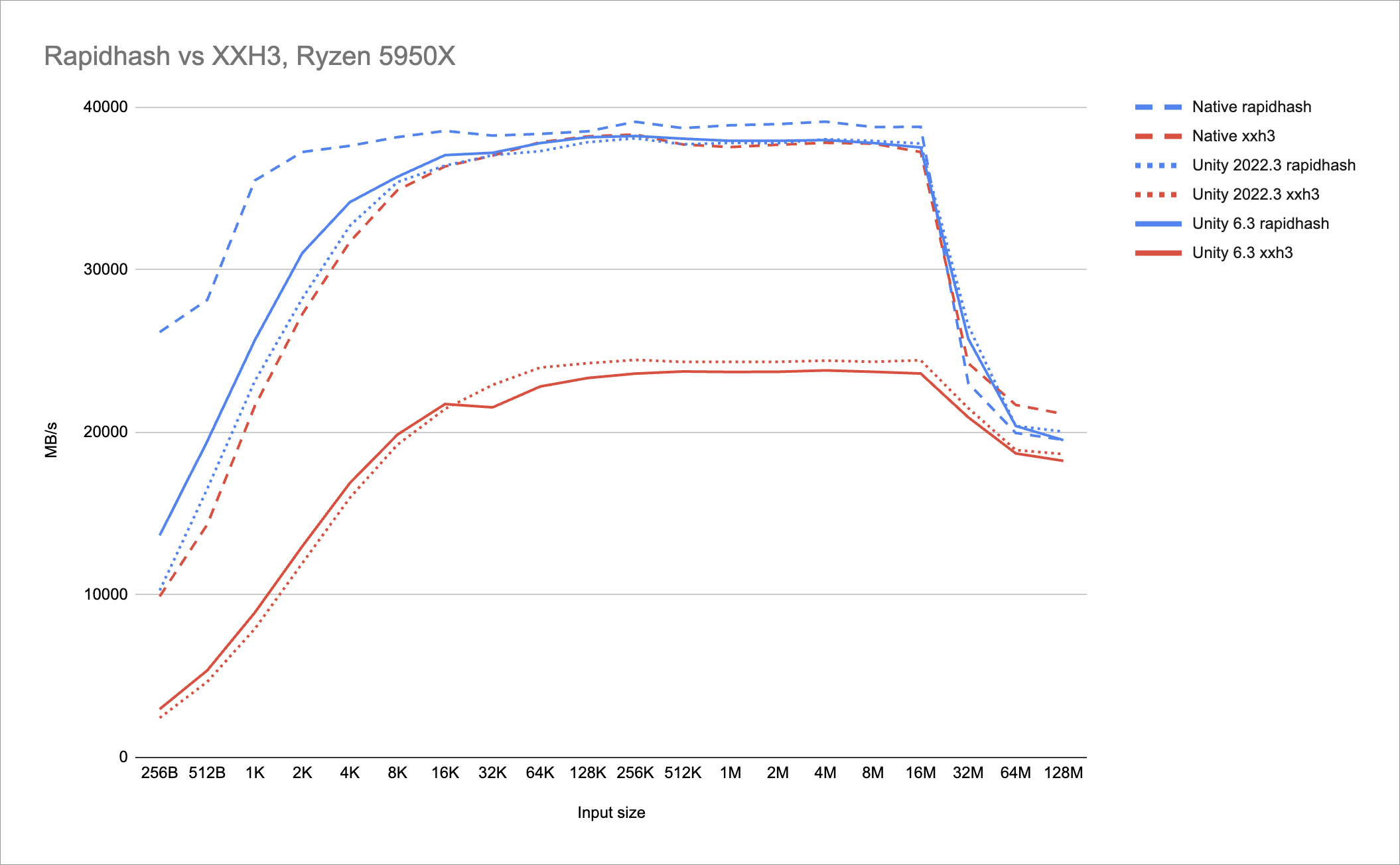This screenshot has height=865, width=1400.
Task: Click the 128M x-axis label
Action: (x=1063, y=773)
